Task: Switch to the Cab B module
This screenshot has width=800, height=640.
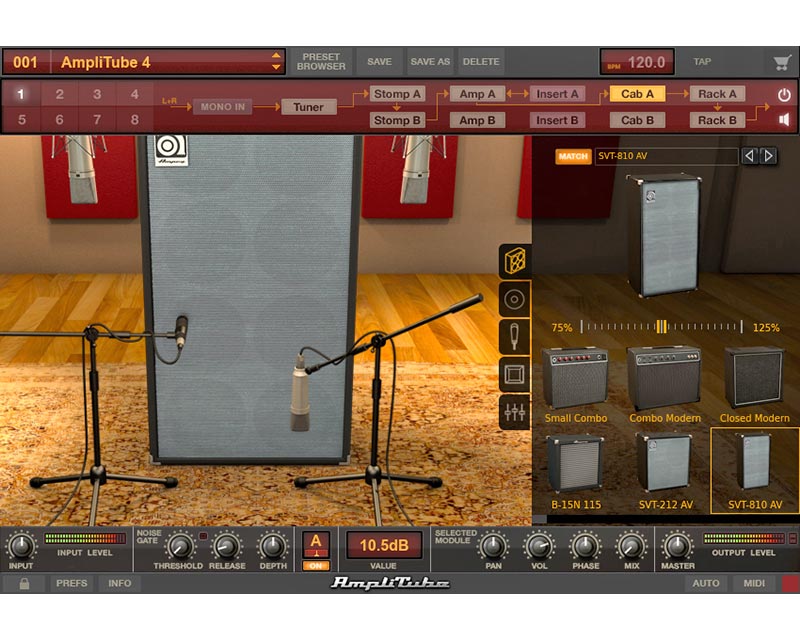Action: coord(637,120)
